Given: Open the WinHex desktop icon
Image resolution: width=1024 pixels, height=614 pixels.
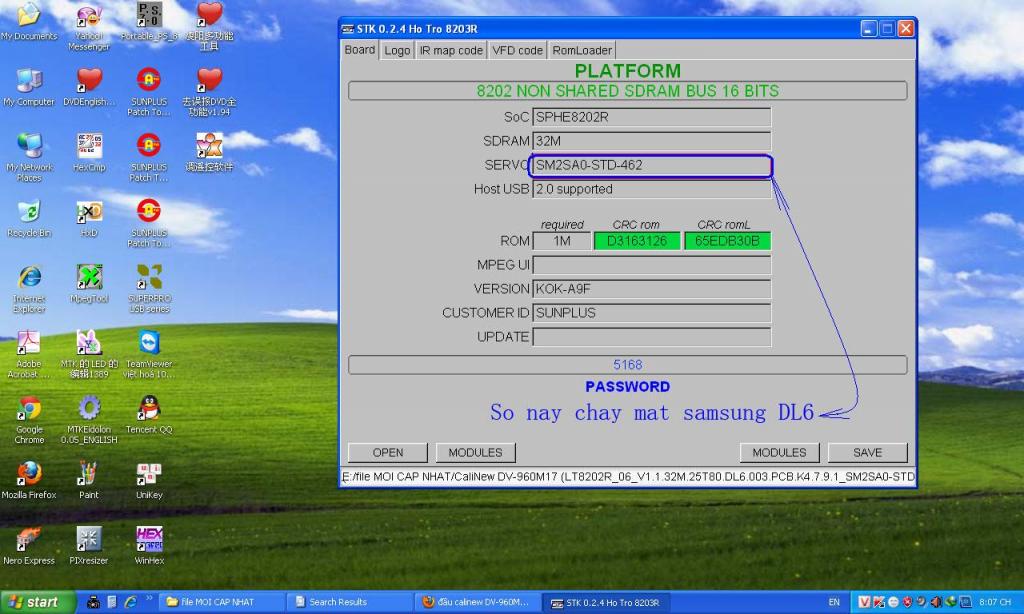Looking at the screenshot, I should point(149,539).
